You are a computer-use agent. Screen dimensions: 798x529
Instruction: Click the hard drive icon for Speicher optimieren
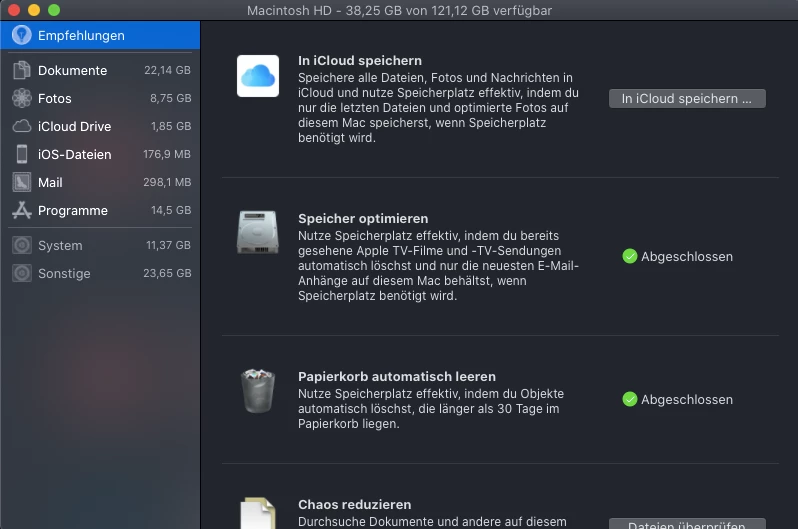point(258,232)
